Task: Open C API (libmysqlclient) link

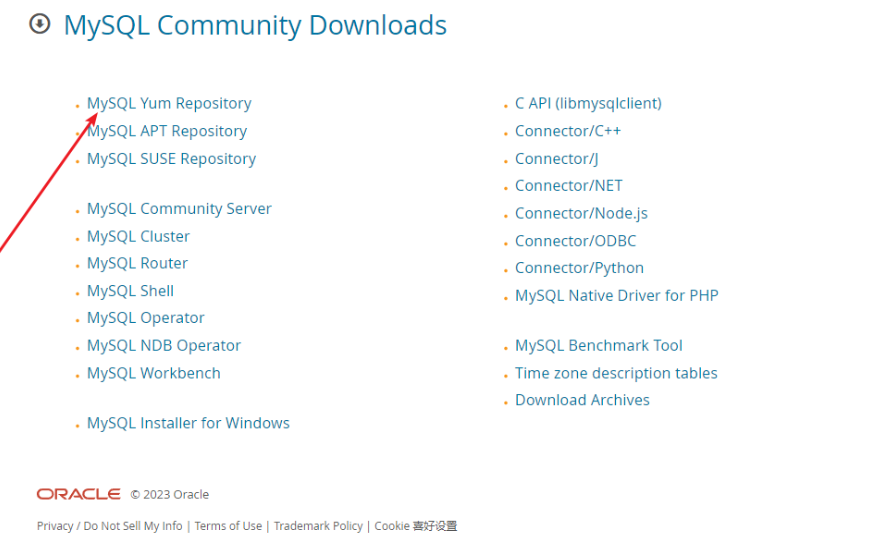Action: tap(588, 104)
